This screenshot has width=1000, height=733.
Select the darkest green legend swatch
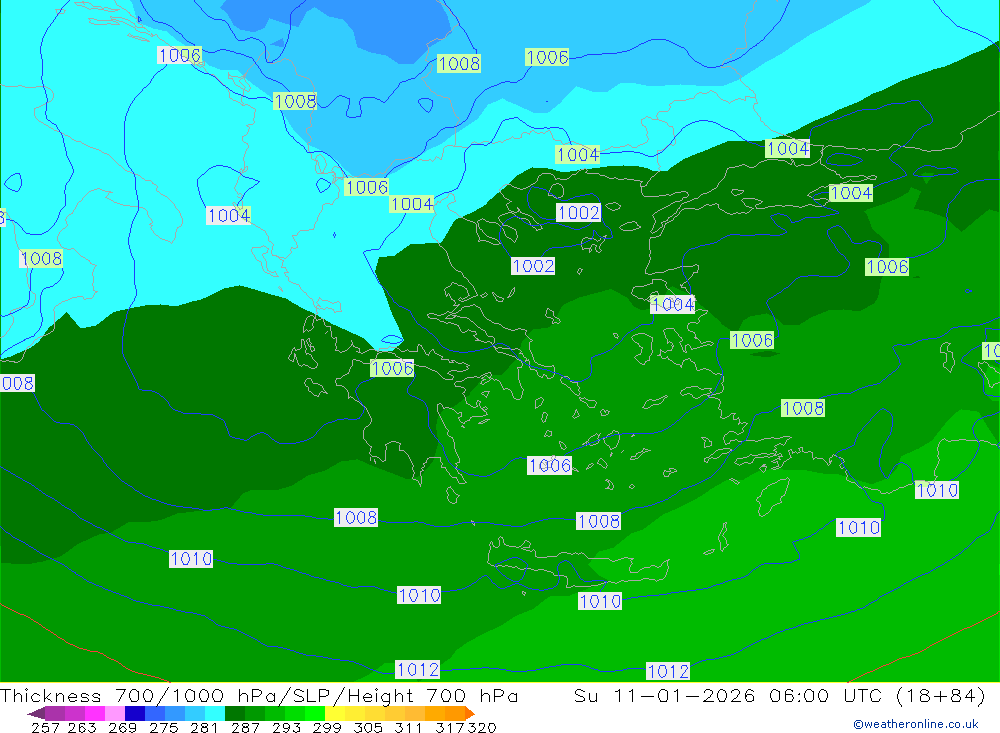(235, 713)
